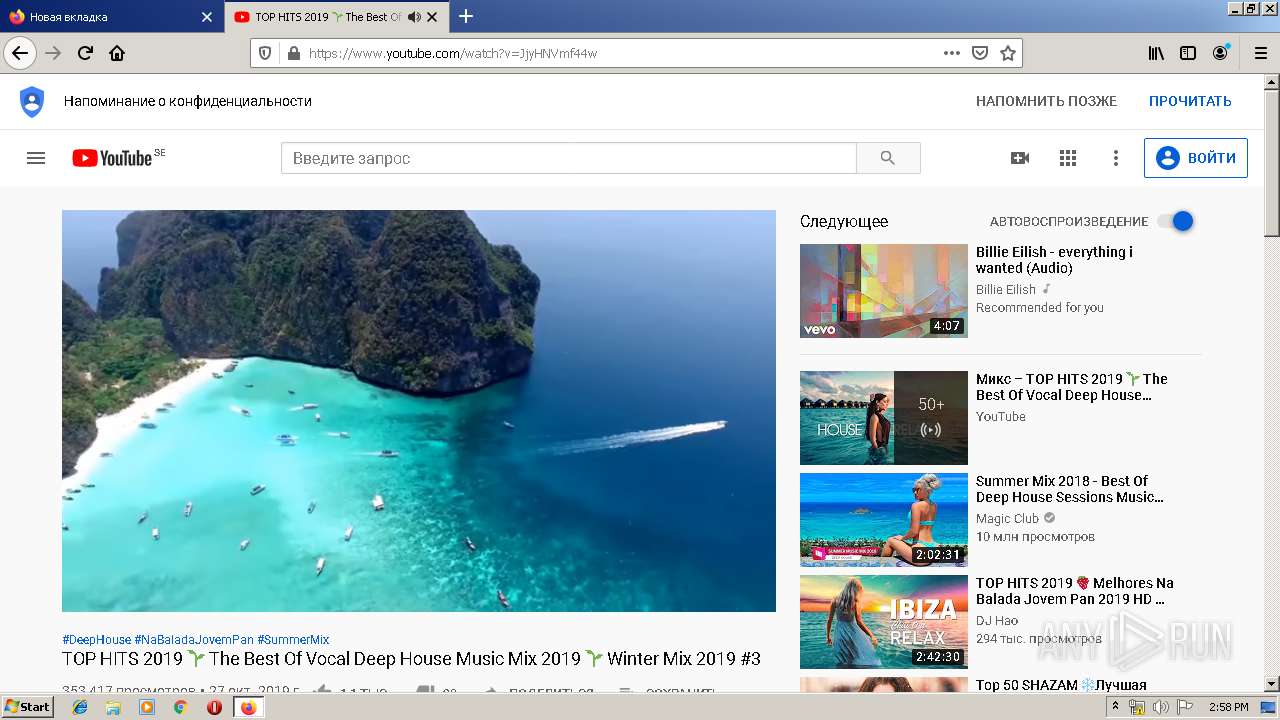Open YouTube settings three-dot menu

(1116, 158)
